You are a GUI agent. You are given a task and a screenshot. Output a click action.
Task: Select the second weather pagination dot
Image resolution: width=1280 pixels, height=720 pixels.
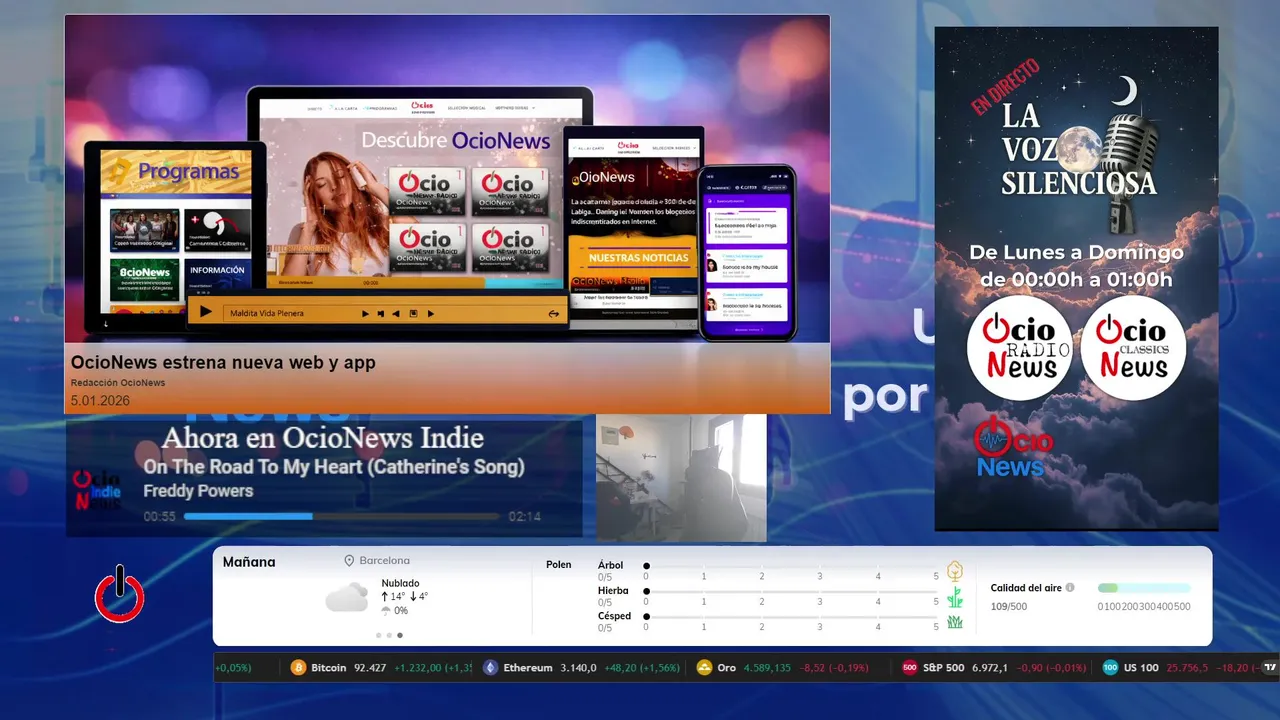coord(389,635)
